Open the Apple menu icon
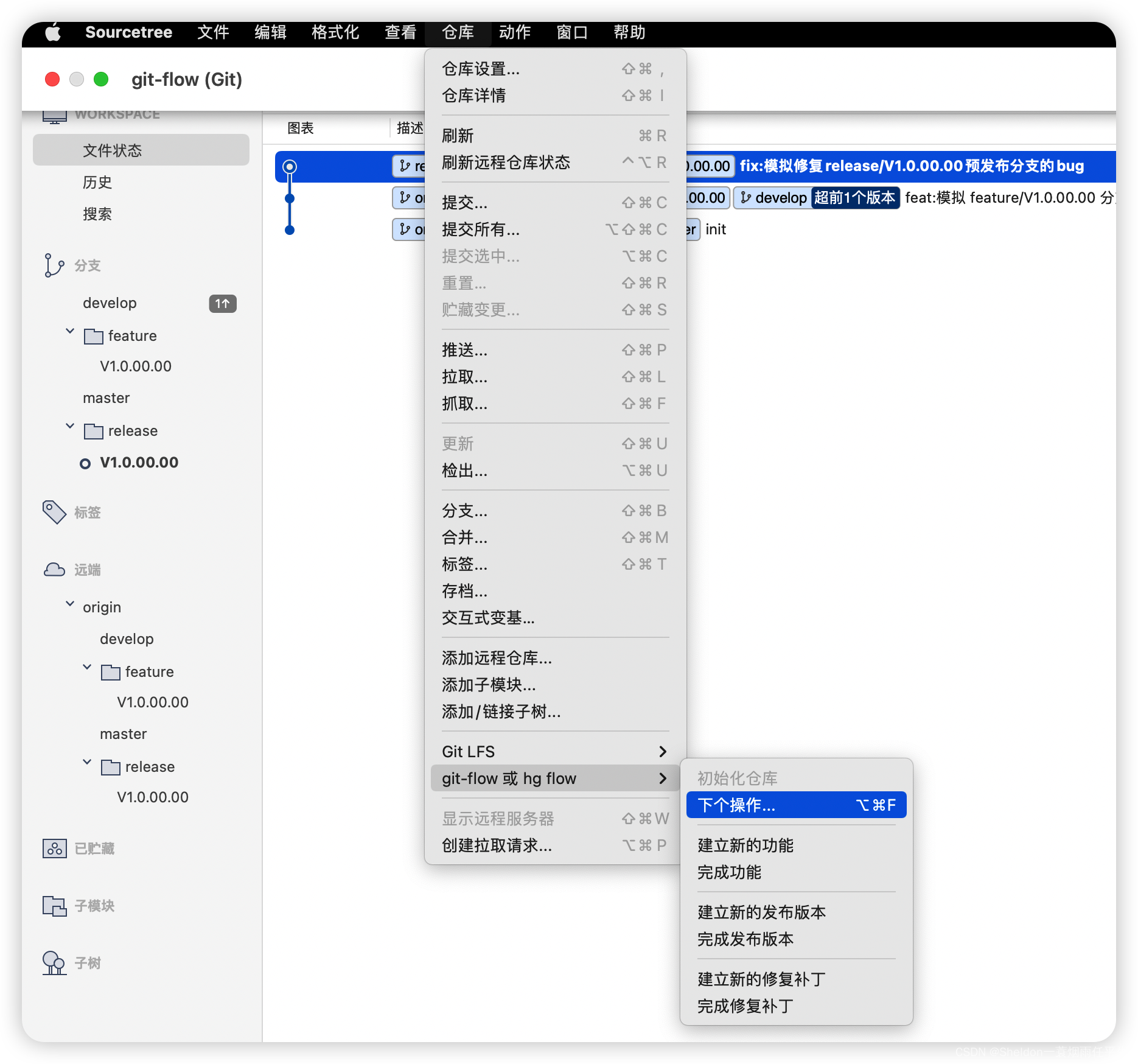1138x1064 pixels. click(54, 32)
